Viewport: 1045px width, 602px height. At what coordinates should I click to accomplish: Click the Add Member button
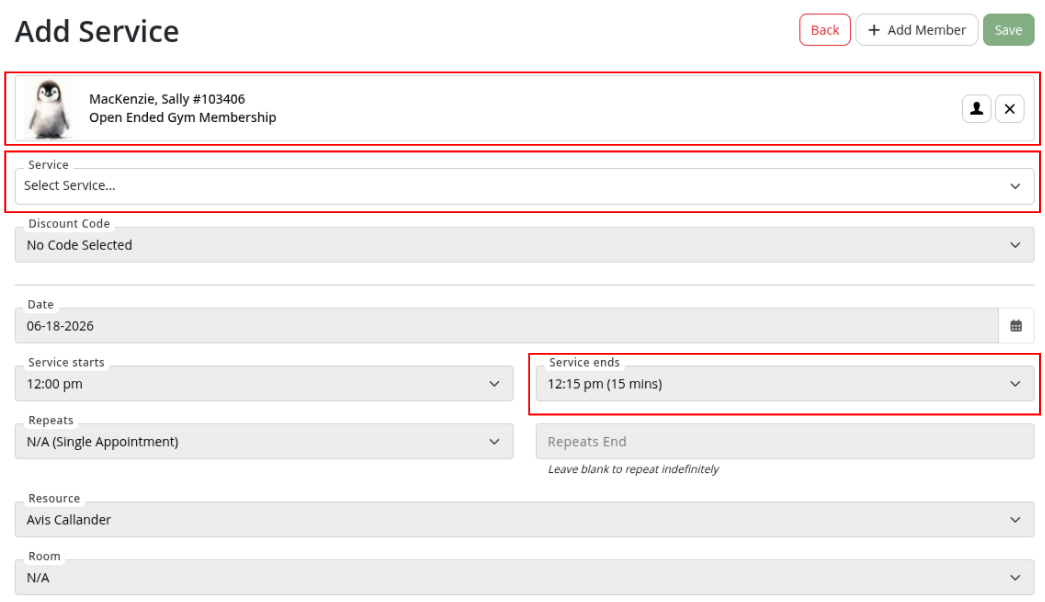click(x=916, y=30)
